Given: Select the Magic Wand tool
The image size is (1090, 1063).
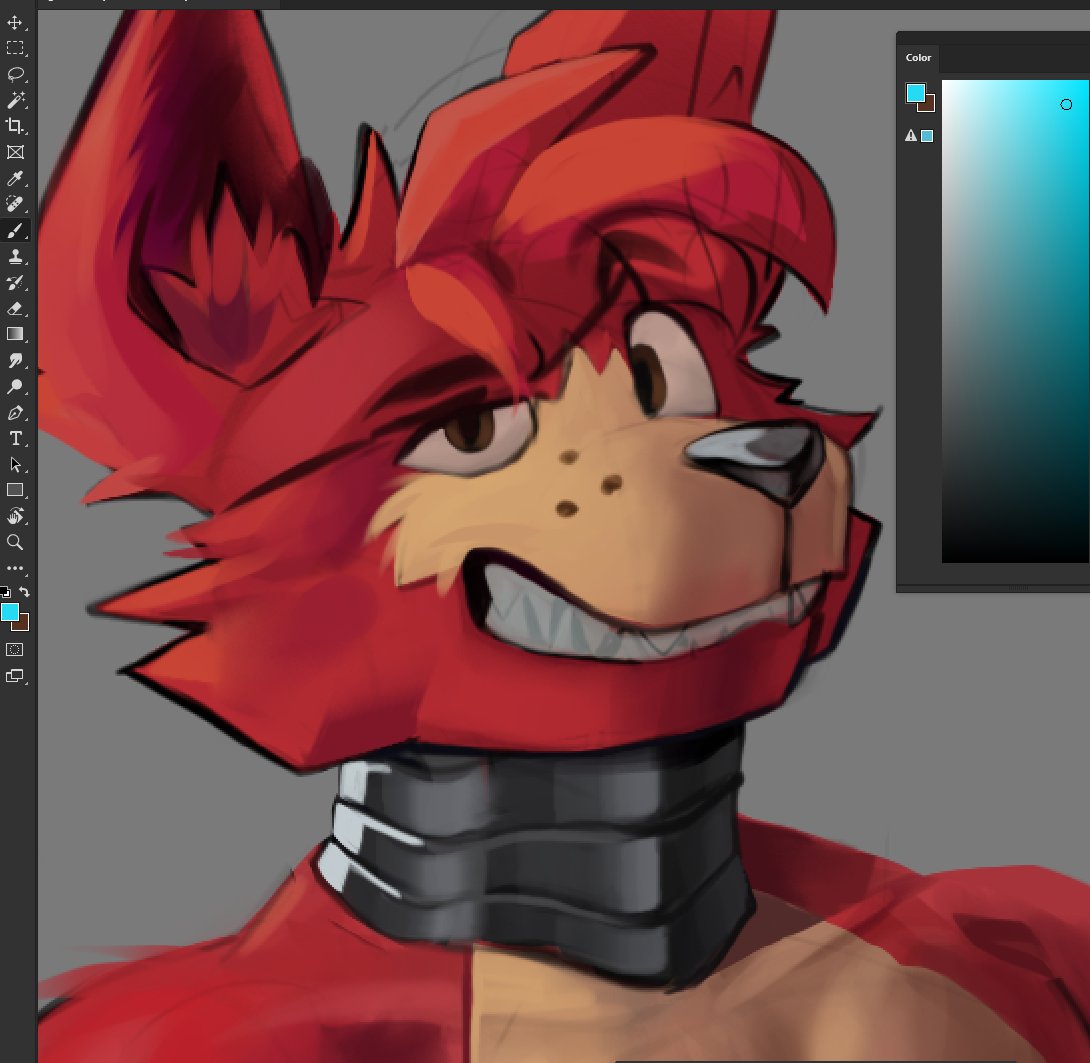Looking at the screenshot, I should tap(15, 100).
